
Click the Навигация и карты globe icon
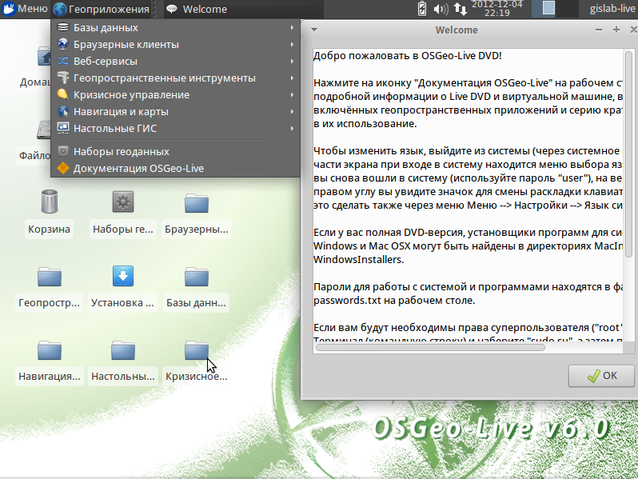click(x=63, y=111)
